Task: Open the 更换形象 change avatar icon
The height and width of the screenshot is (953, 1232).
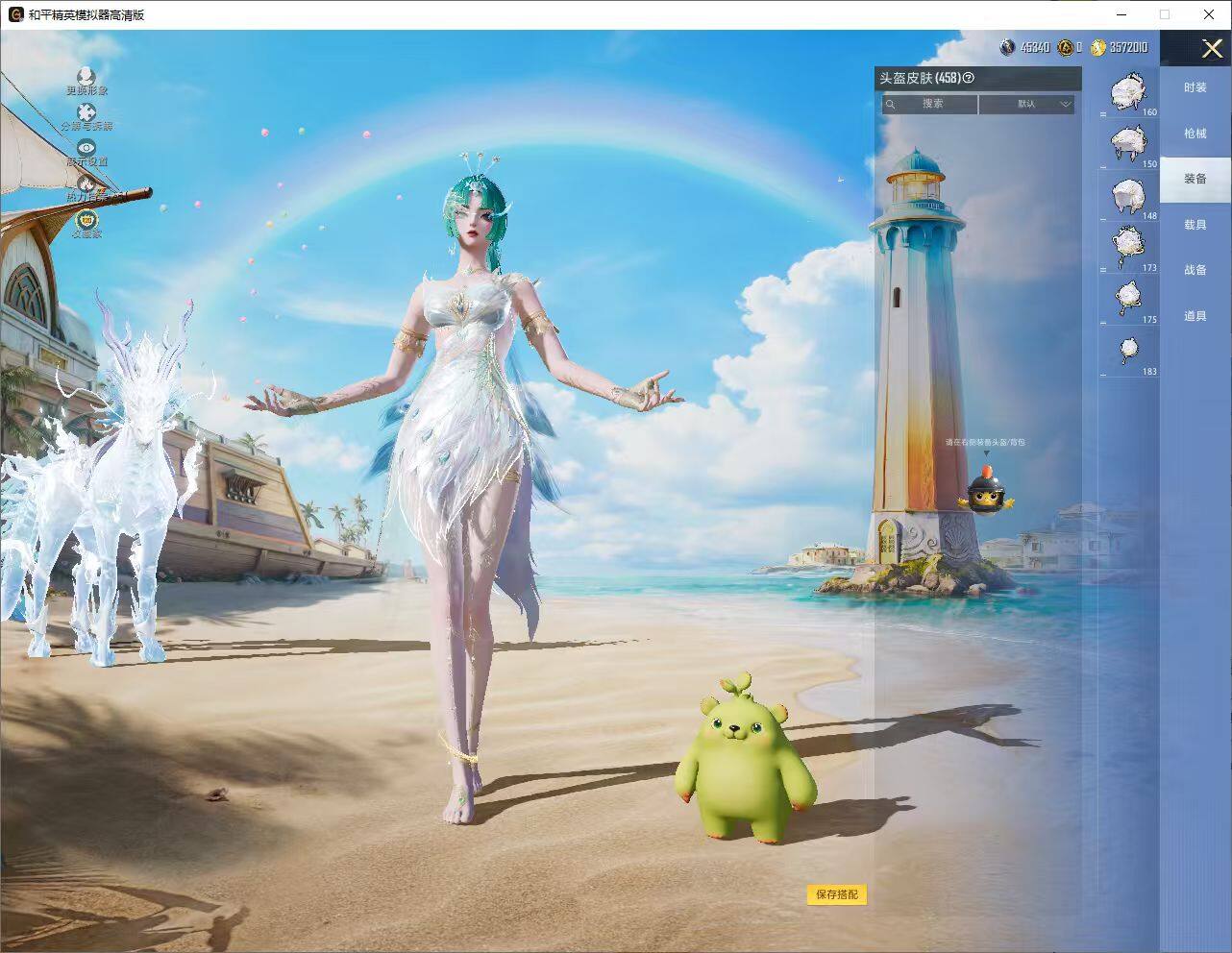Action: coord(86,77)
